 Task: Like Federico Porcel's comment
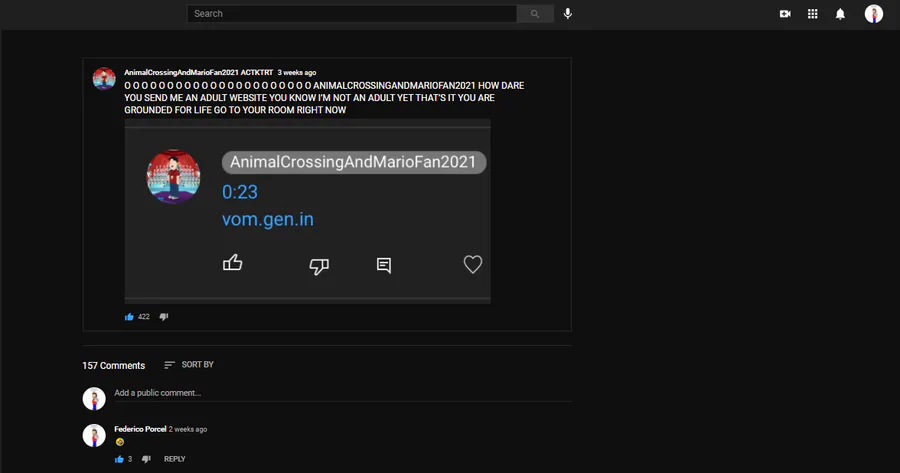[x=119, y=459]
